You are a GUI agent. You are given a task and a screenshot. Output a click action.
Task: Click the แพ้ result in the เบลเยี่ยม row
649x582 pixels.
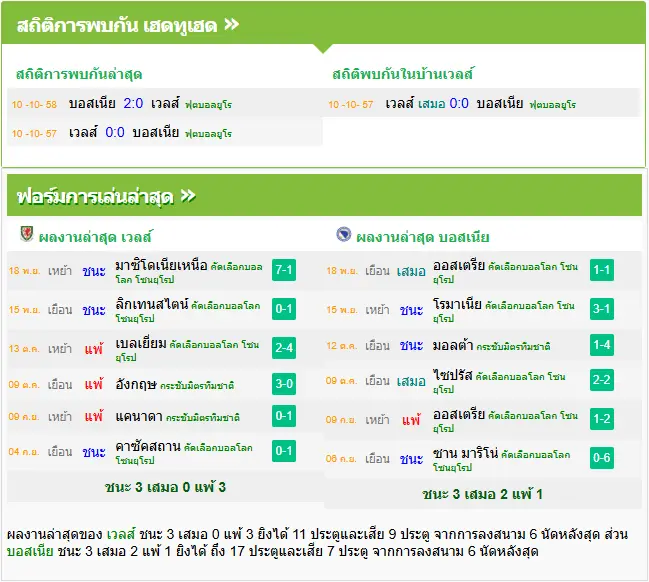tap(94, 349)
